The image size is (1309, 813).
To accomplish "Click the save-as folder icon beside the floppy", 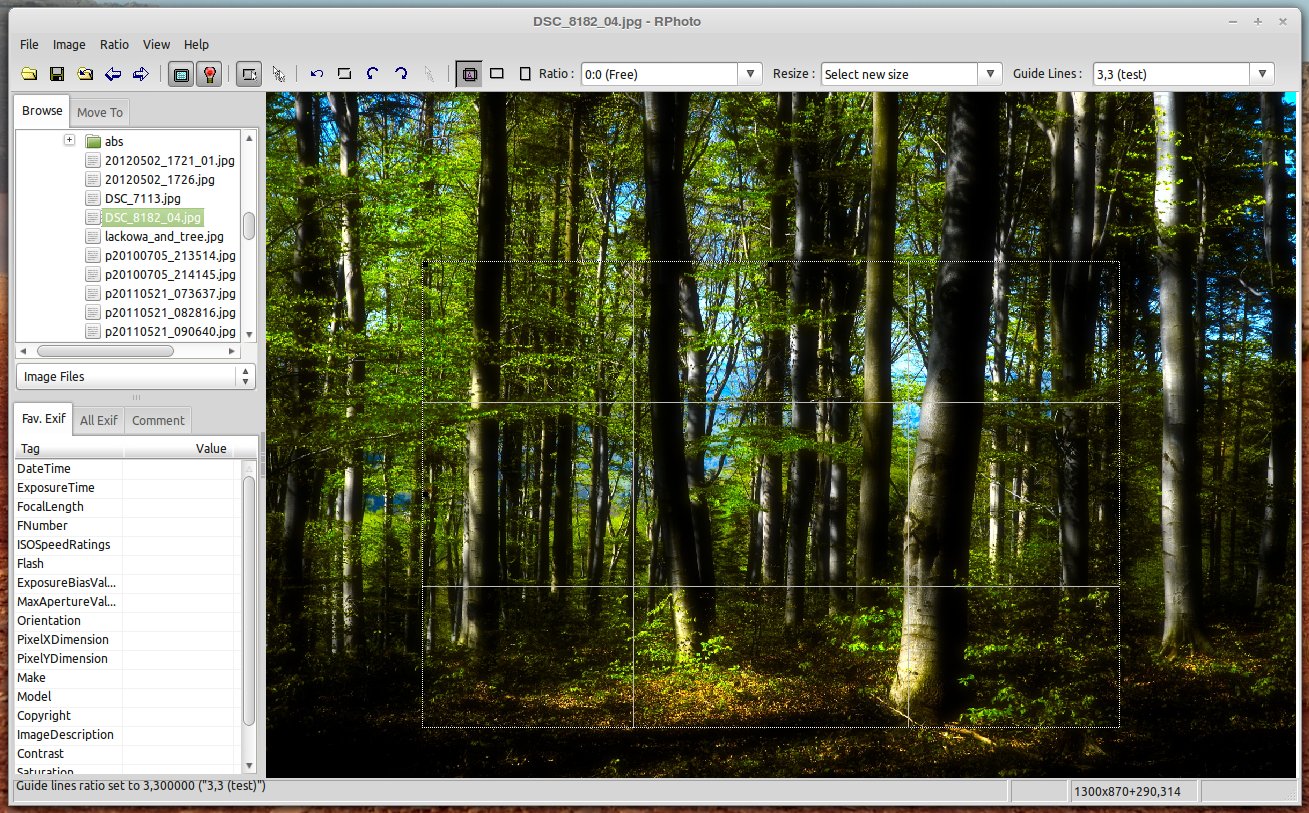I will 85,74.
